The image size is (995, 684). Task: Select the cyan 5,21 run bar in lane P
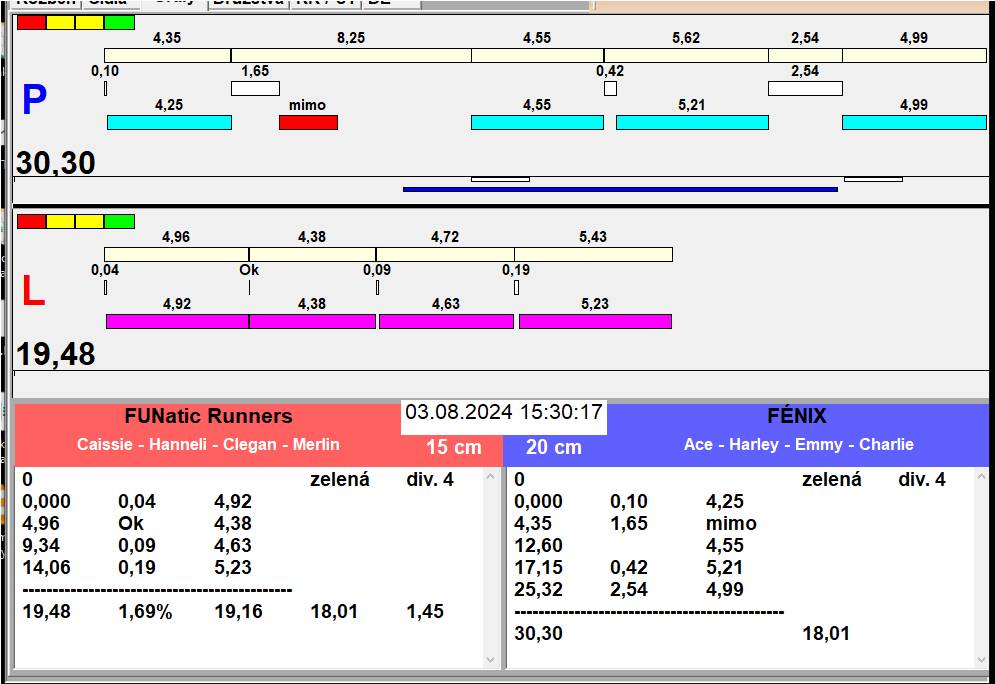point(692,122)
